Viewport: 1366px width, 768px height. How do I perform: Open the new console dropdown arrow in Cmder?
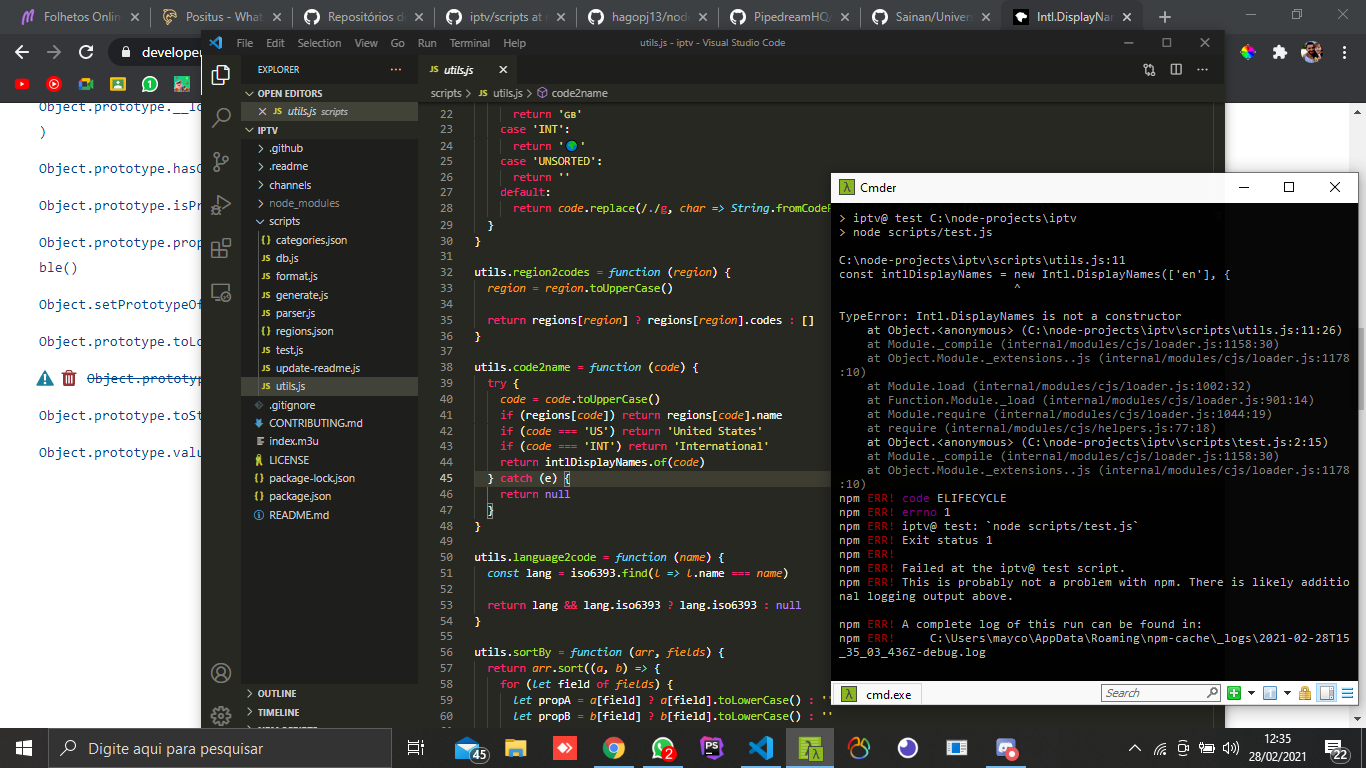pos(1249,693)
